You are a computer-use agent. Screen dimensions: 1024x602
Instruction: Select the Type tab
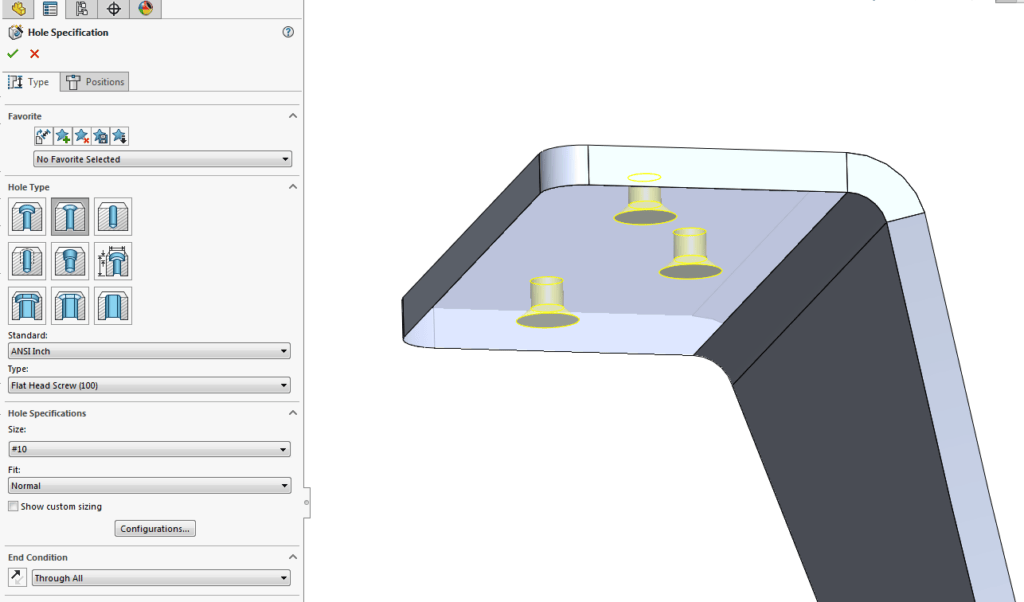tap(31, 81)
